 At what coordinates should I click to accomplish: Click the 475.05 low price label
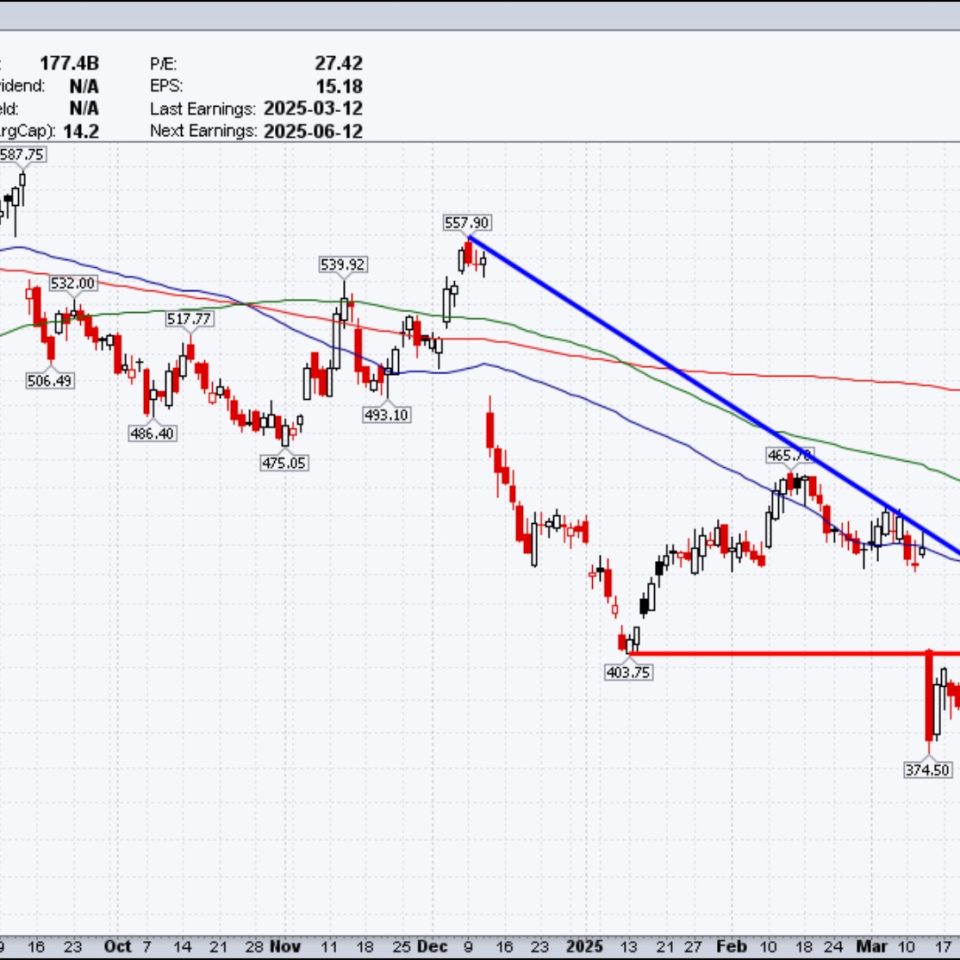pos(284,462)
